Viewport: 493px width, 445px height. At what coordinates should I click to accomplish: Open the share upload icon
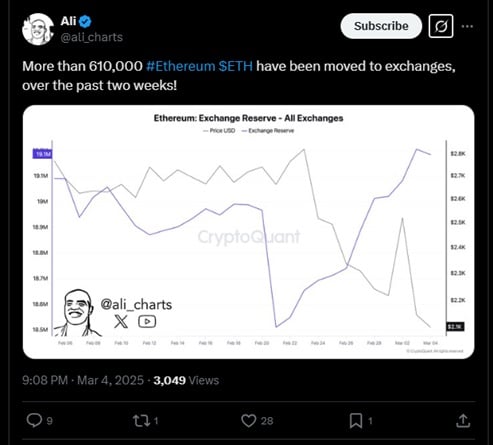point(463,421)
